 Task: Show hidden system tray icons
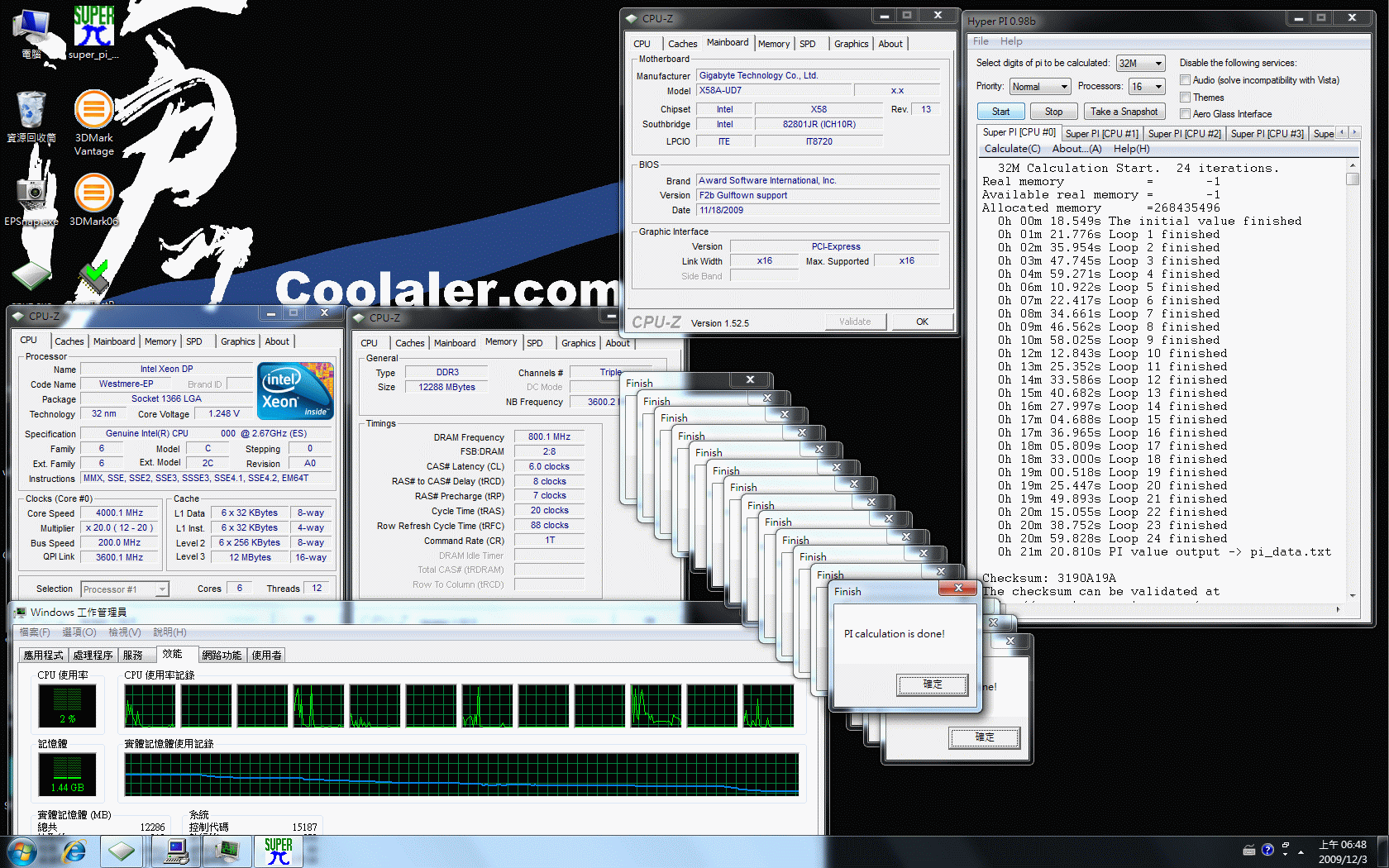1301,851
